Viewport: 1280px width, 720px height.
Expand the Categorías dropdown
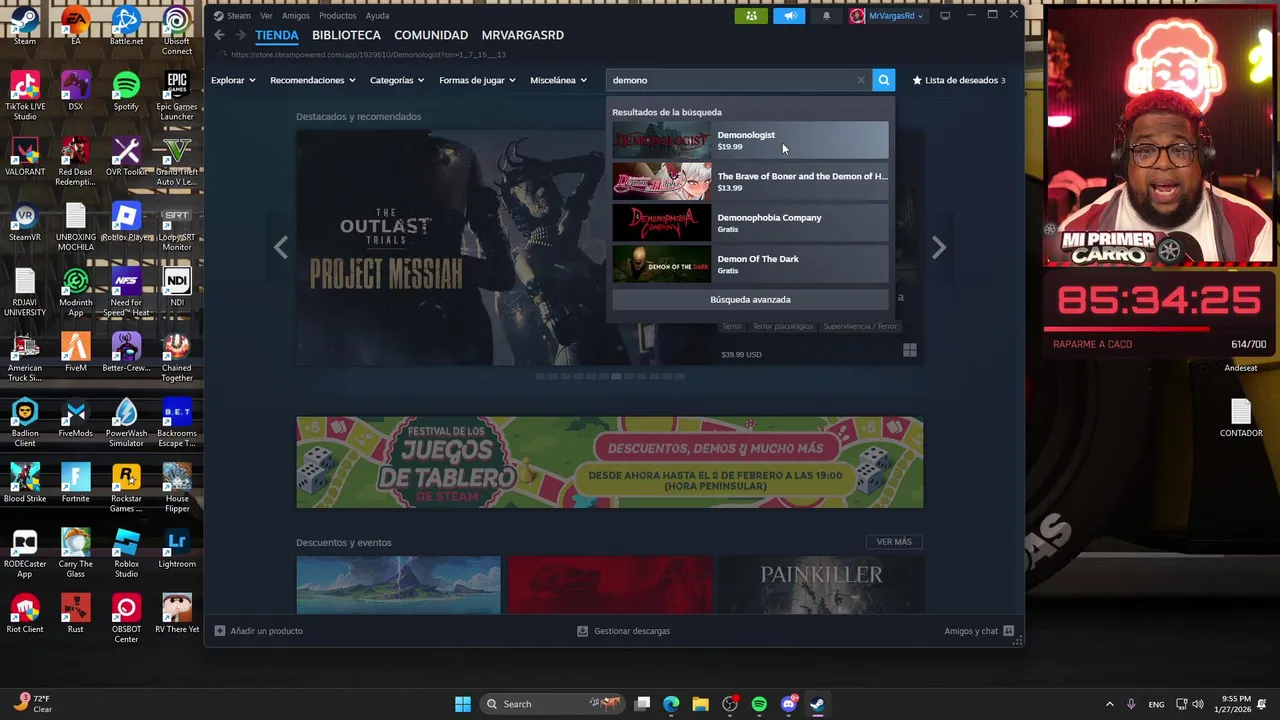(x=397, y=80)
